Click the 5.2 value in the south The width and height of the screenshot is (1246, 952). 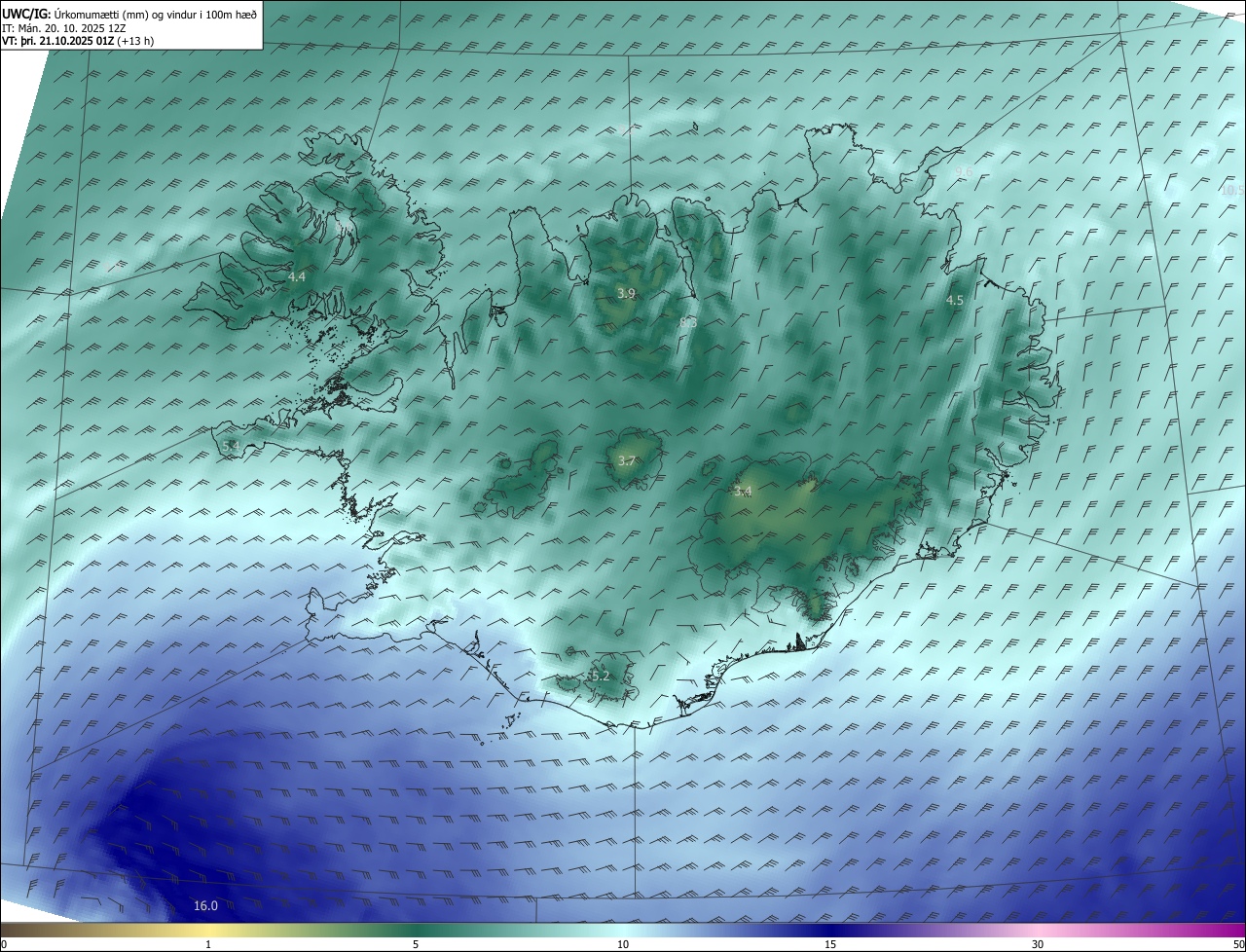tap(600, 676)
